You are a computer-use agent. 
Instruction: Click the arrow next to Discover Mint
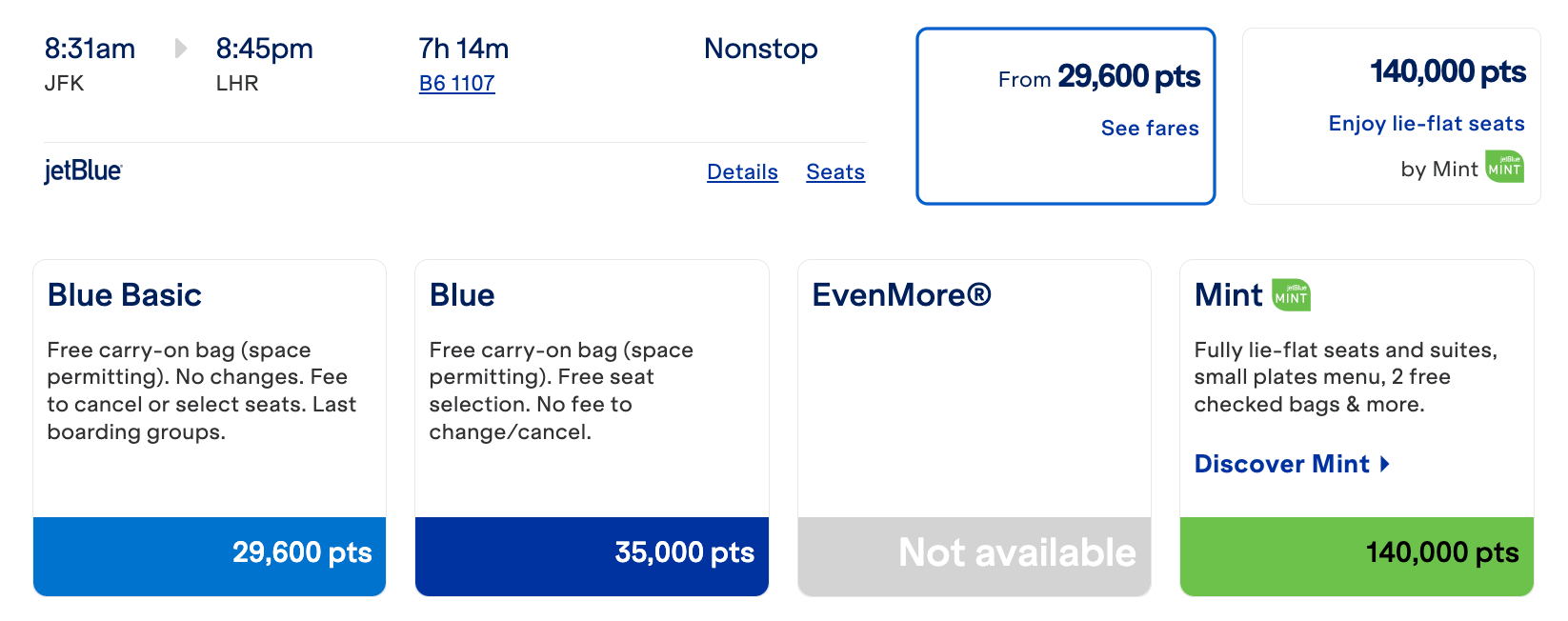(x=1385, y=464)
